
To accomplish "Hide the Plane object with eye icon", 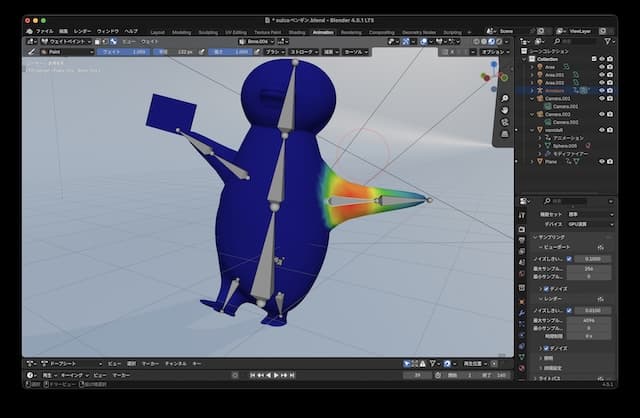I will 601,160.
